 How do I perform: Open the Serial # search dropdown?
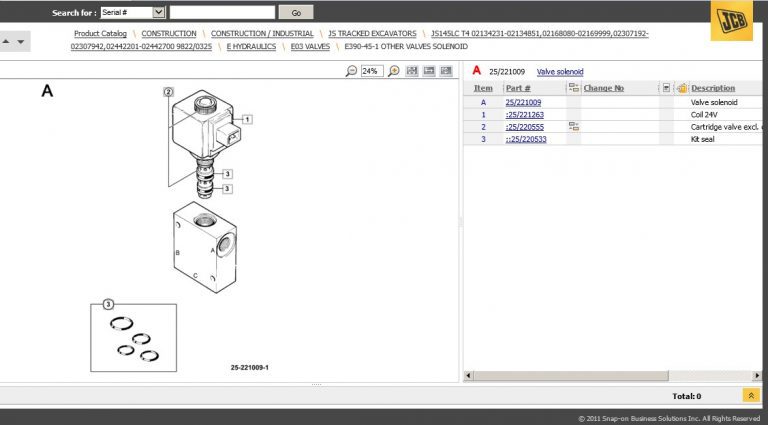(x=159, y=12)
